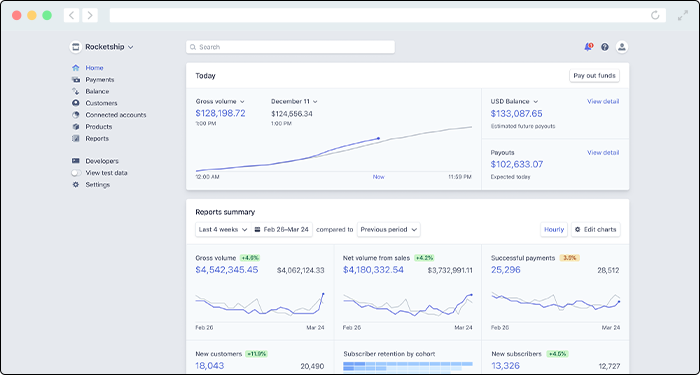Open the USD Balance dropdown
The image size is (700, 375).
pyautogui.click(x=514, y=101)
